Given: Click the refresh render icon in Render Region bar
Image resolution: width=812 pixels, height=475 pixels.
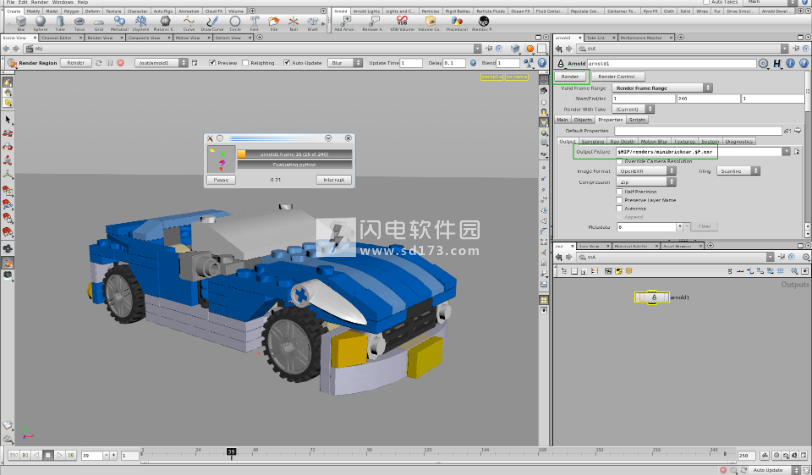Looking at the screenshot, I should [x=98, y=63].
